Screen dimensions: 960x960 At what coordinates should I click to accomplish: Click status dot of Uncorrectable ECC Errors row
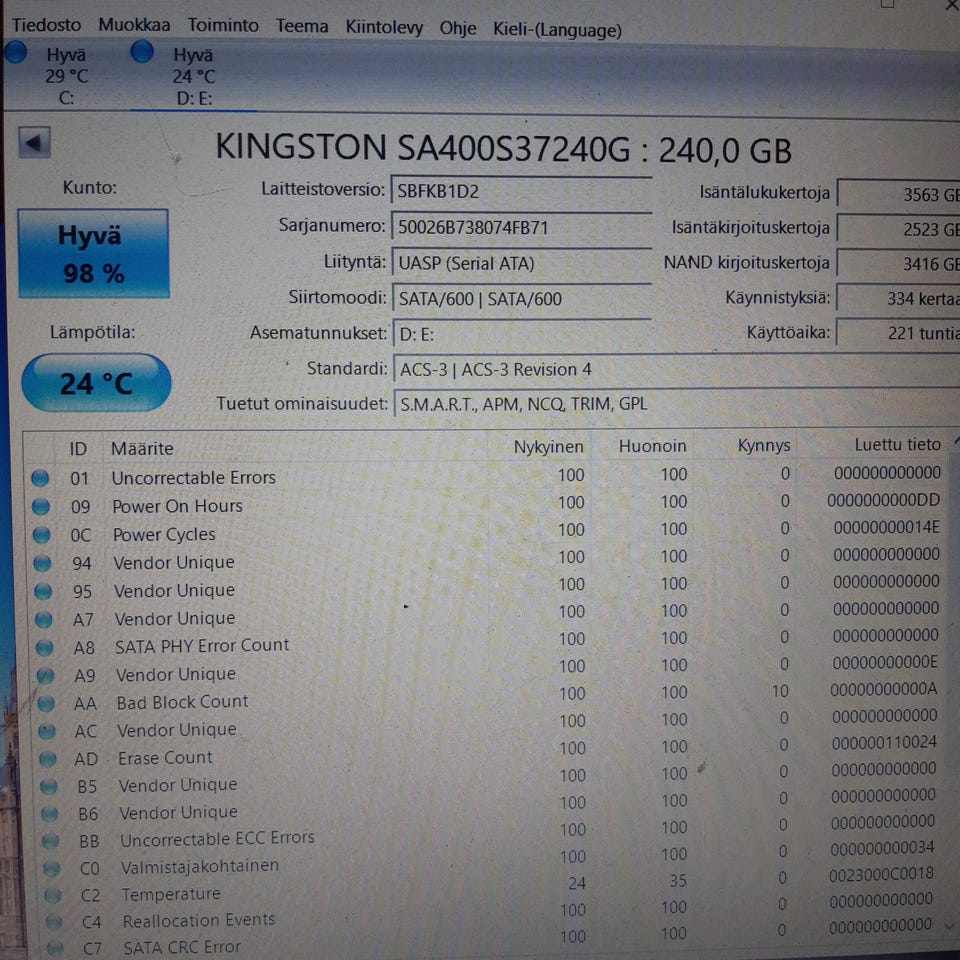[x=51, y=841]
